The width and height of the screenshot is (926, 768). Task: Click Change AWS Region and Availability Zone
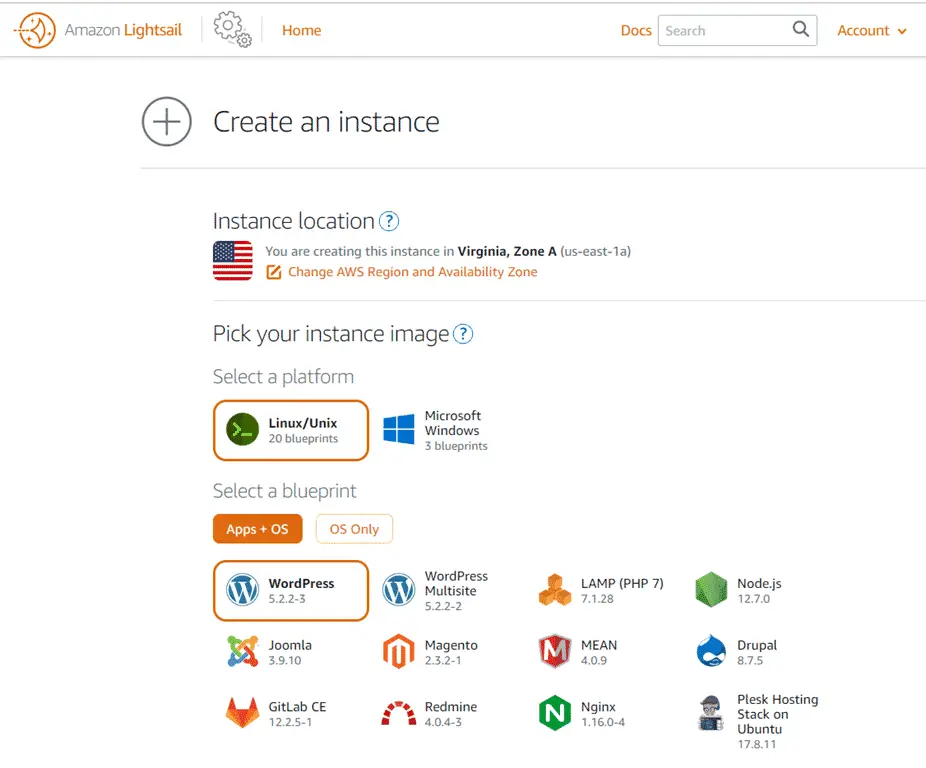pyautogui.click(x=412, y=272)
